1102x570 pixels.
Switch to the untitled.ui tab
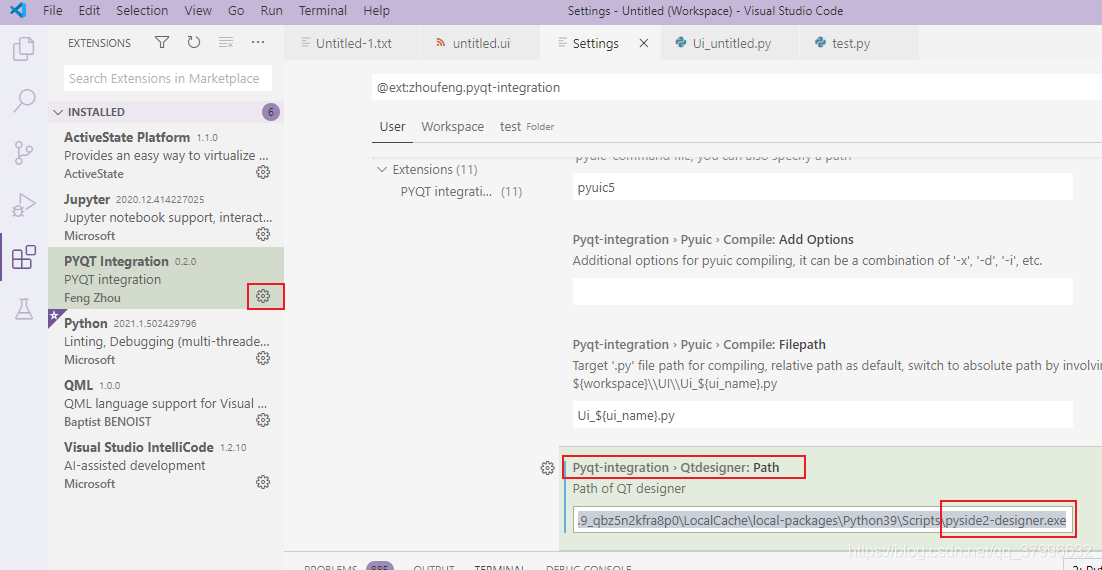(480, 44)
